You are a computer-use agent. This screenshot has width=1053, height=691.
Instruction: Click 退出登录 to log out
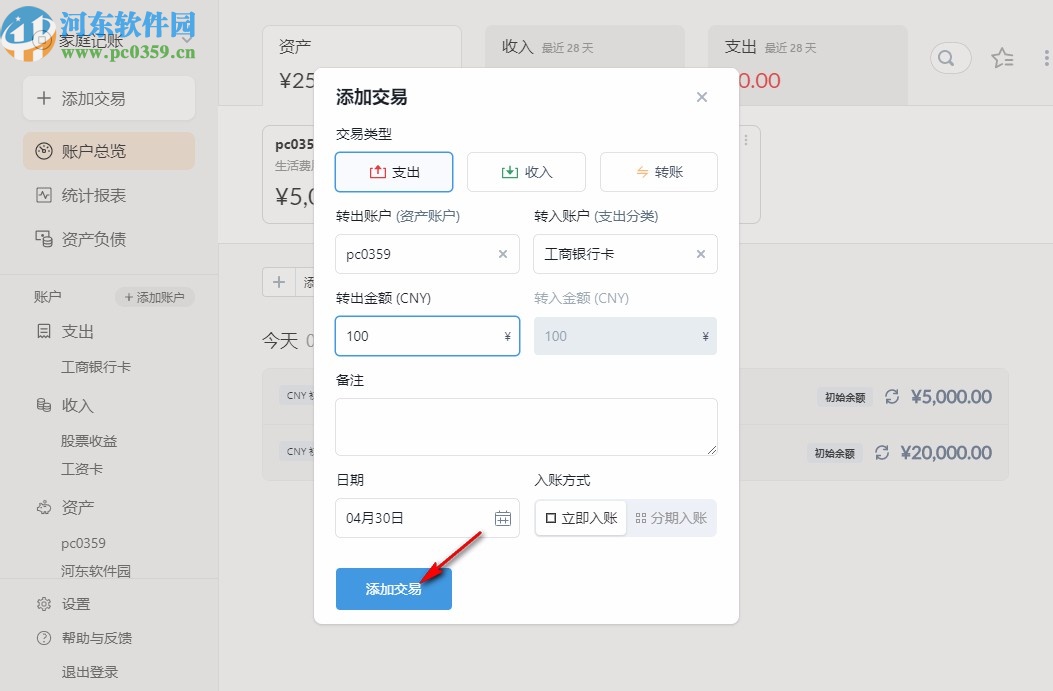pyautogui.click(x=88, y=672)
